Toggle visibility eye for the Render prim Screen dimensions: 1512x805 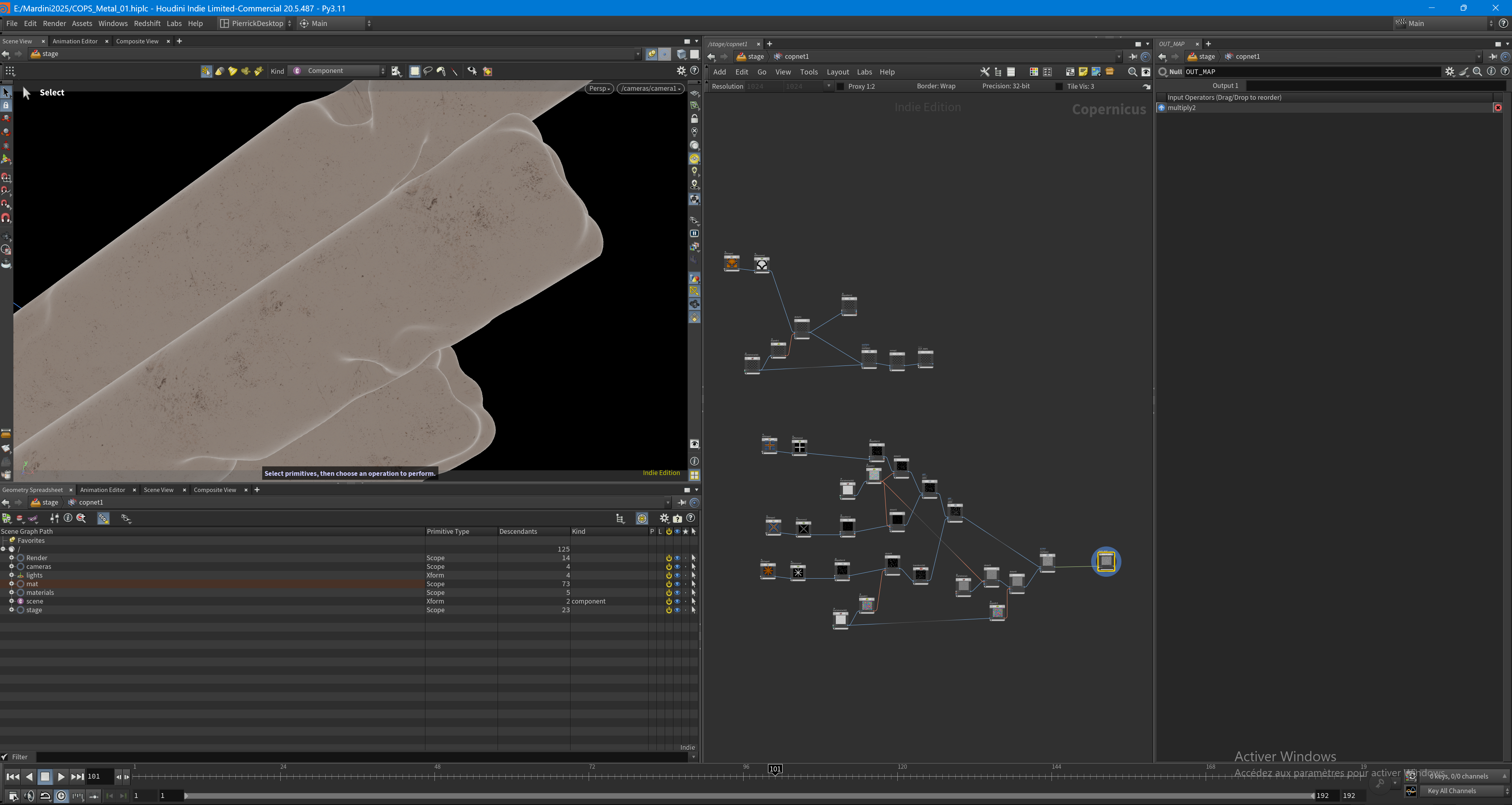677,558
